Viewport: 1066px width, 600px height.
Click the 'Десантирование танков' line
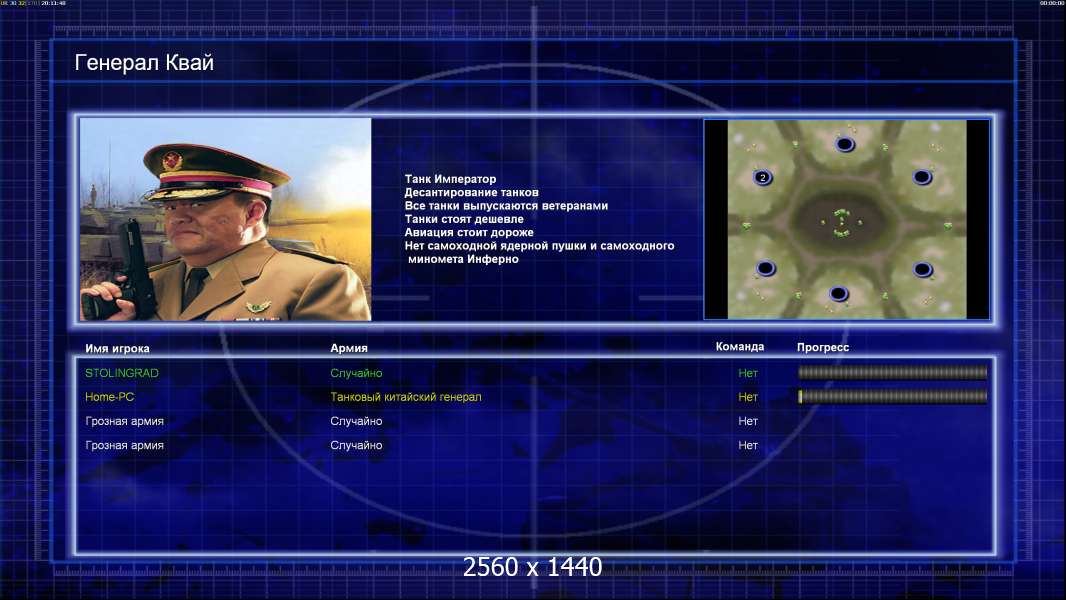click(x=471, y=192)
